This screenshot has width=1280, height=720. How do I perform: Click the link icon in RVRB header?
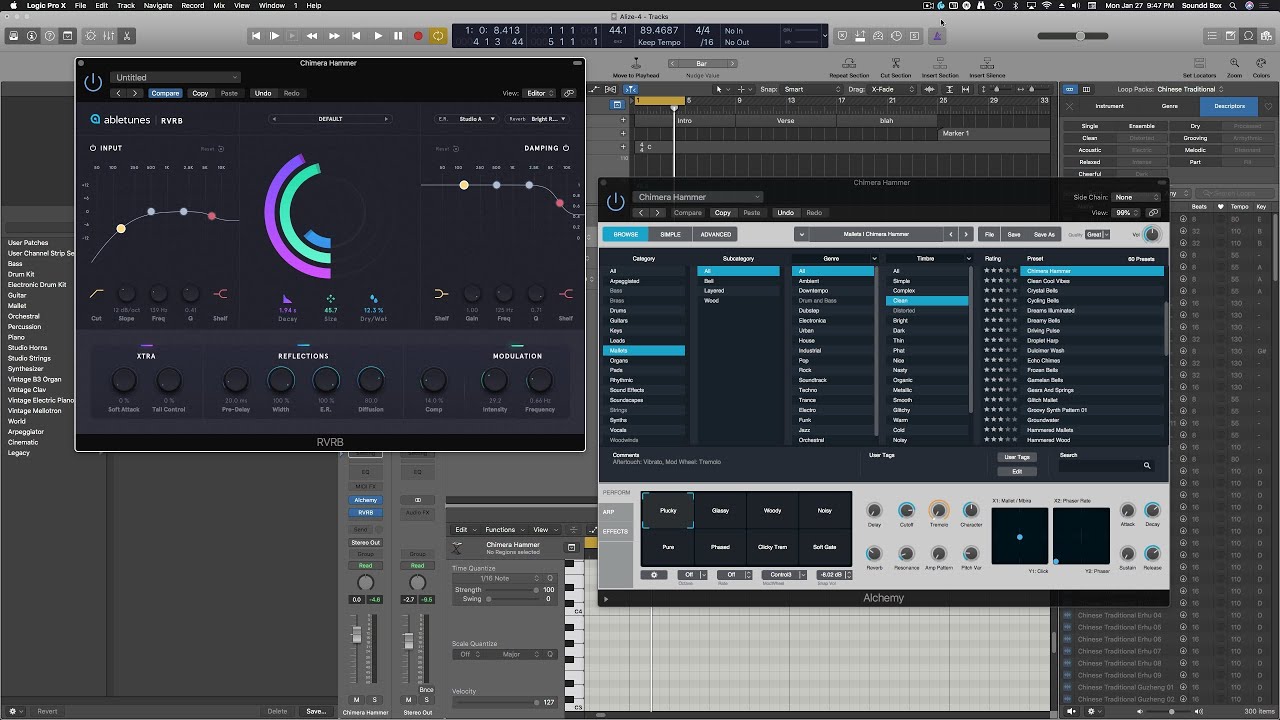[569, 93]
